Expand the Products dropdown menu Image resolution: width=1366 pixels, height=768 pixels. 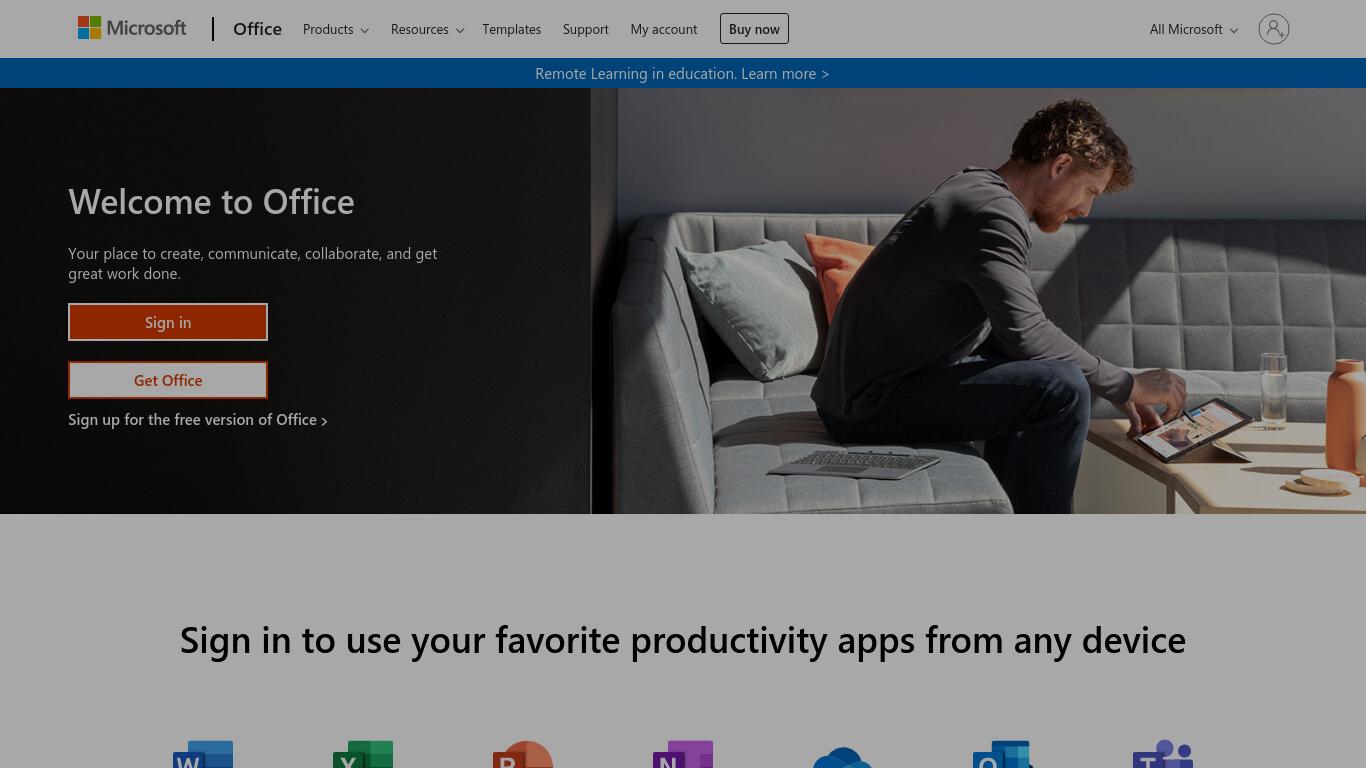pyautogui.click(x=336, y=29)
